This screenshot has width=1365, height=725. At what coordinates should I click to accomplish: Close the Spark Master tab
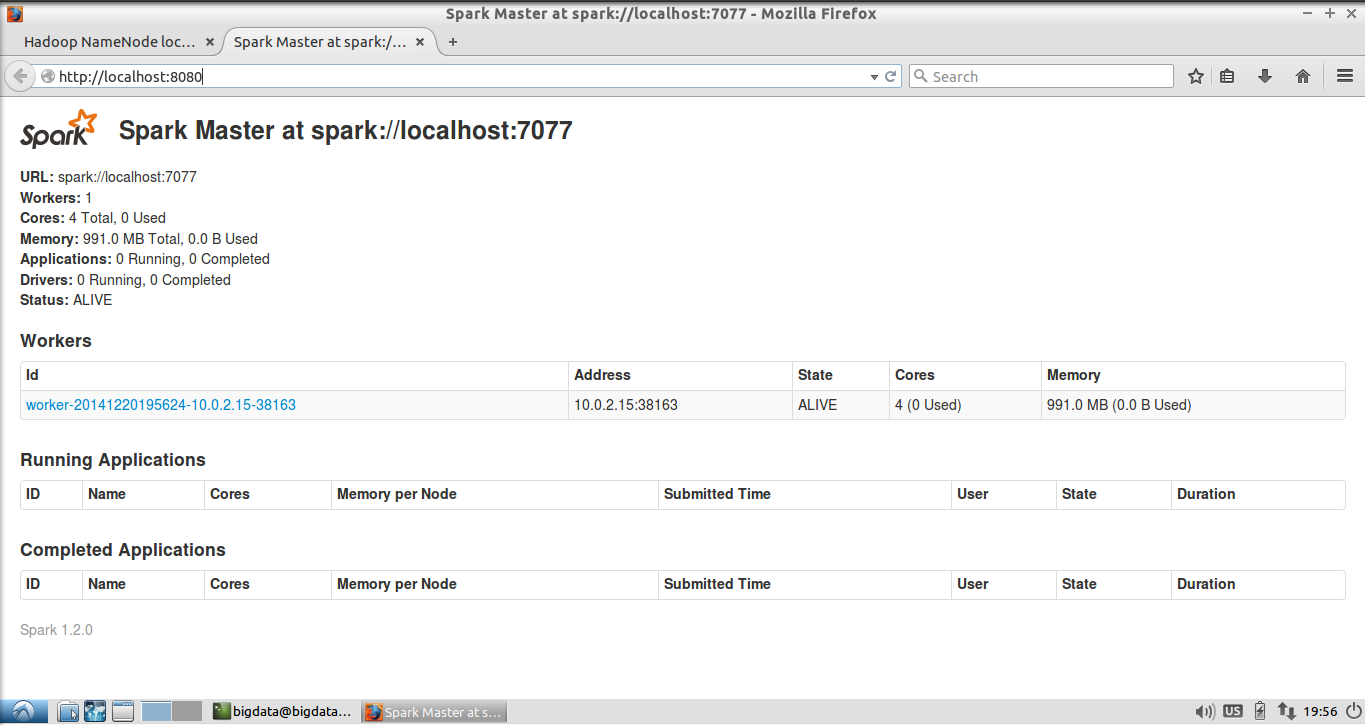420,42
